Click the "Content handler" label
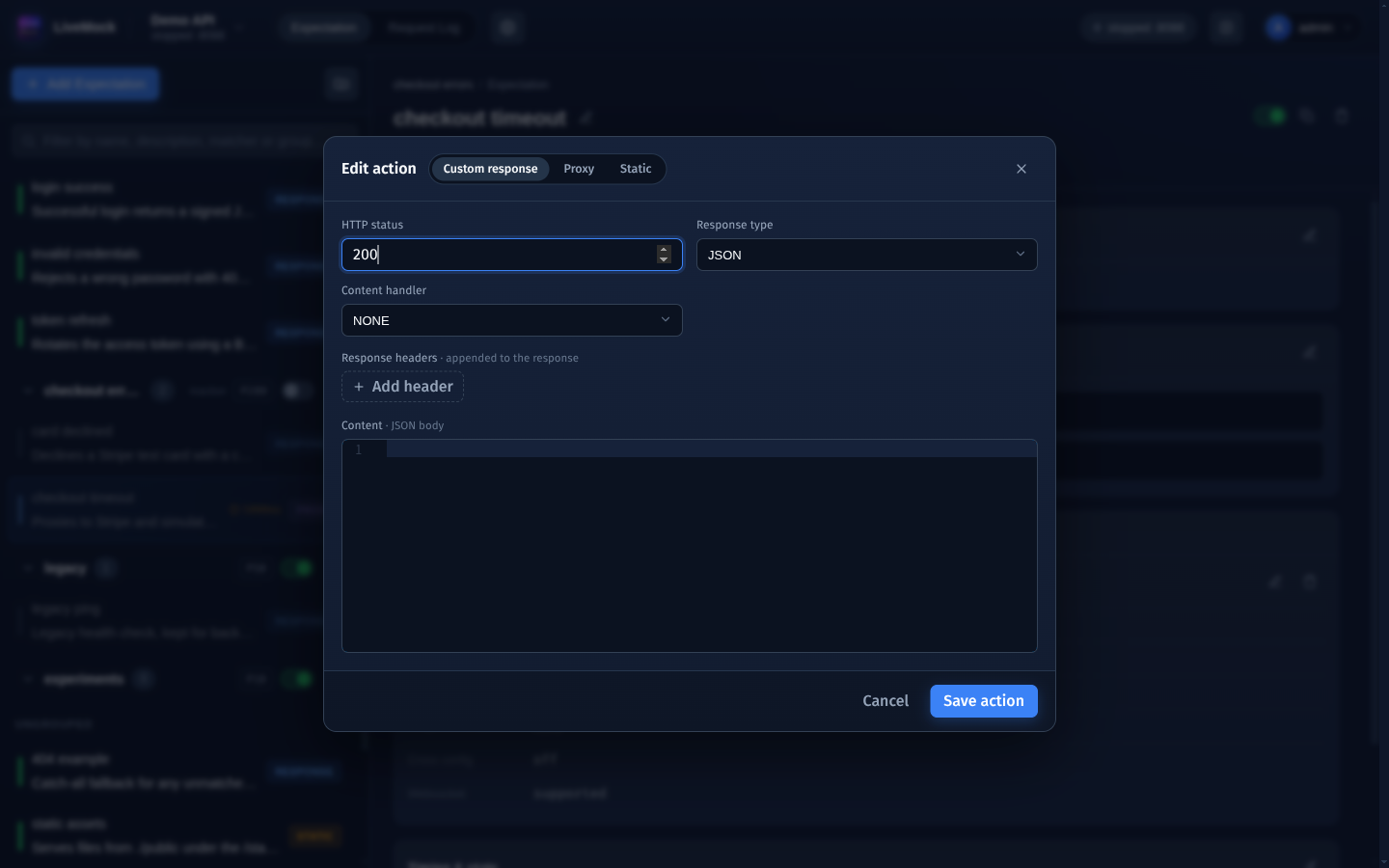1389x868 pixels. click(x=384, y=290)
